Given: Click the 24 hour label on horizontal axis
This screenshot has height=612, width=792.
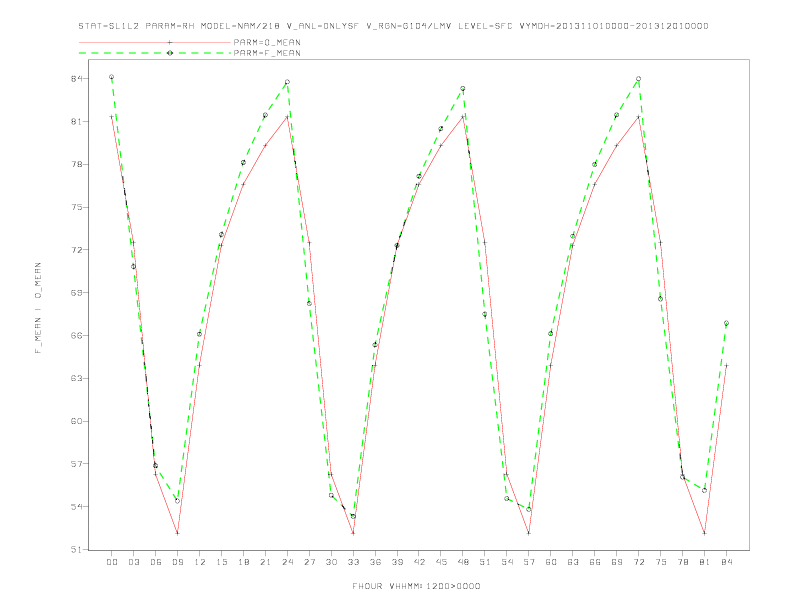Looking at the screenshot, I should [287, 562].
